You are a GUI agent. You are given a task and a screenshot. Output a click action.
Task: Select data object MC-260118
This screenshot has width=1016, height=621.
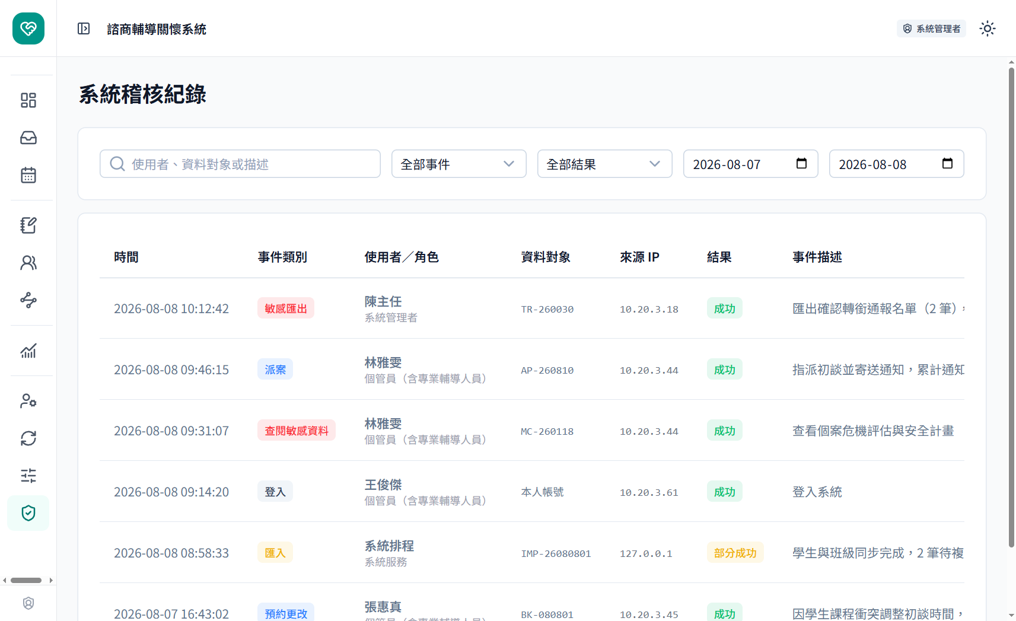point(548,431)
